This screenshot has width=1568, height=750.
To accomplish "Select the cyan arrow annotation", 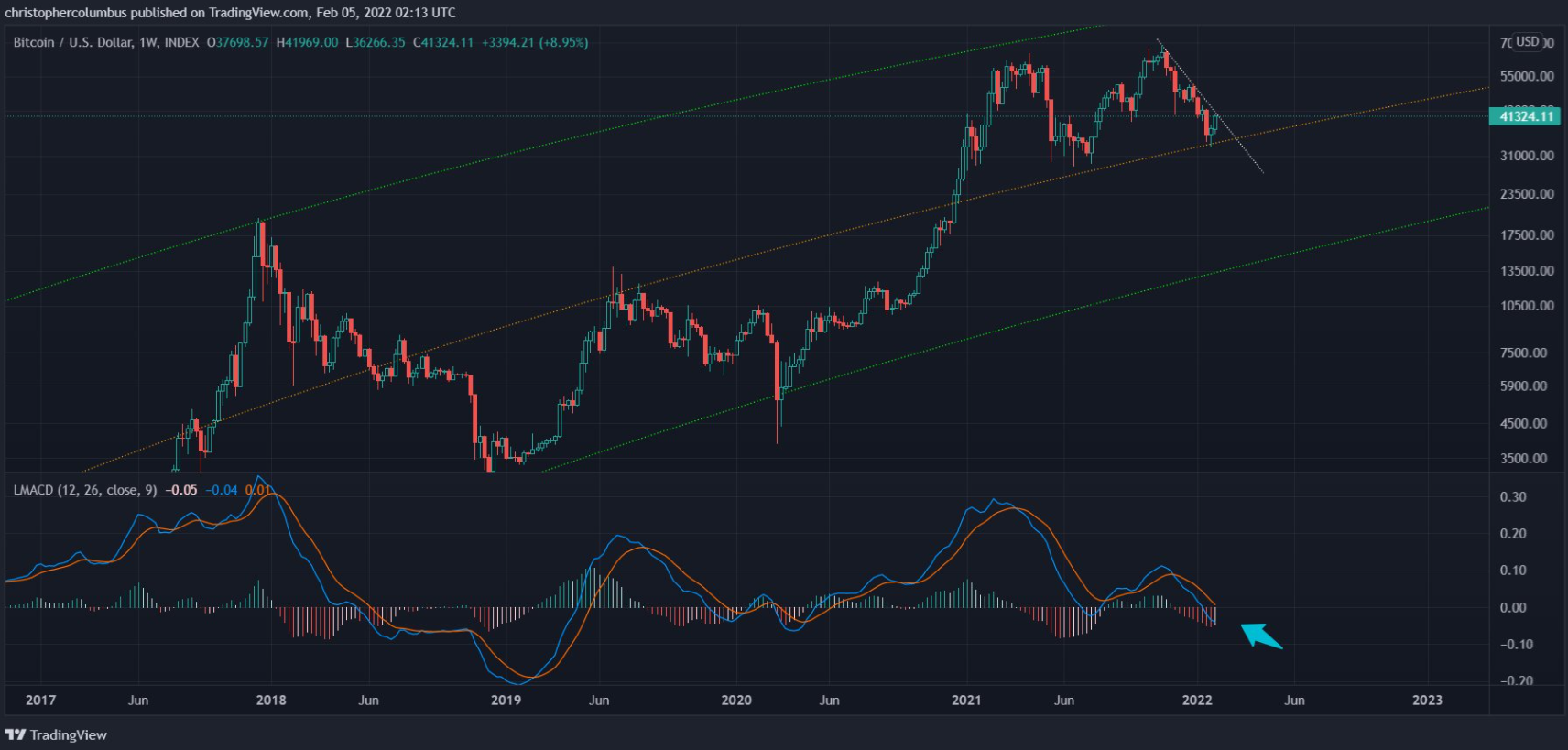I will coord(1262,636).
